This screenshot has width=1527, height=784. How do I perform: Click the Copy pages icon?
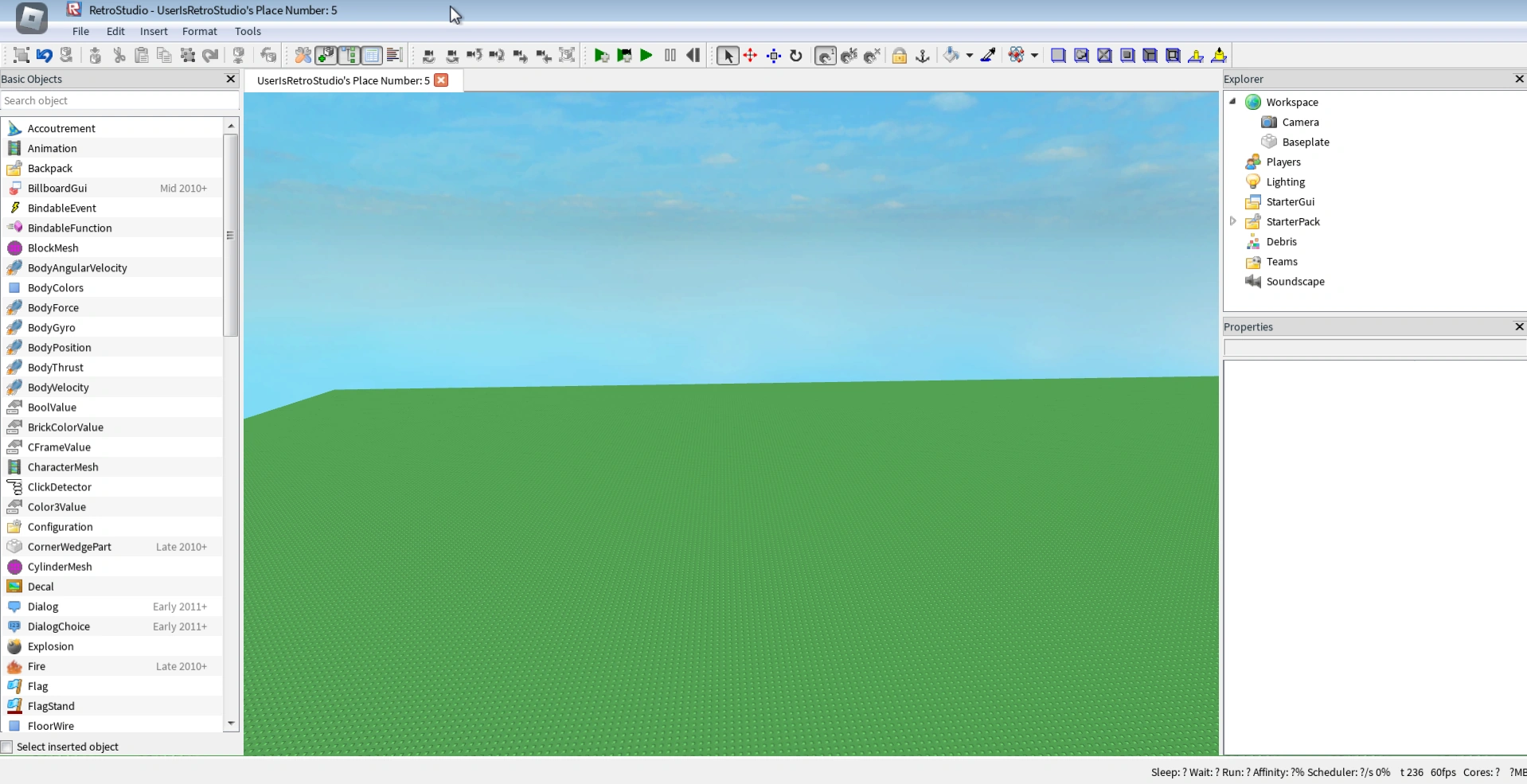click(x=164, y=55)
